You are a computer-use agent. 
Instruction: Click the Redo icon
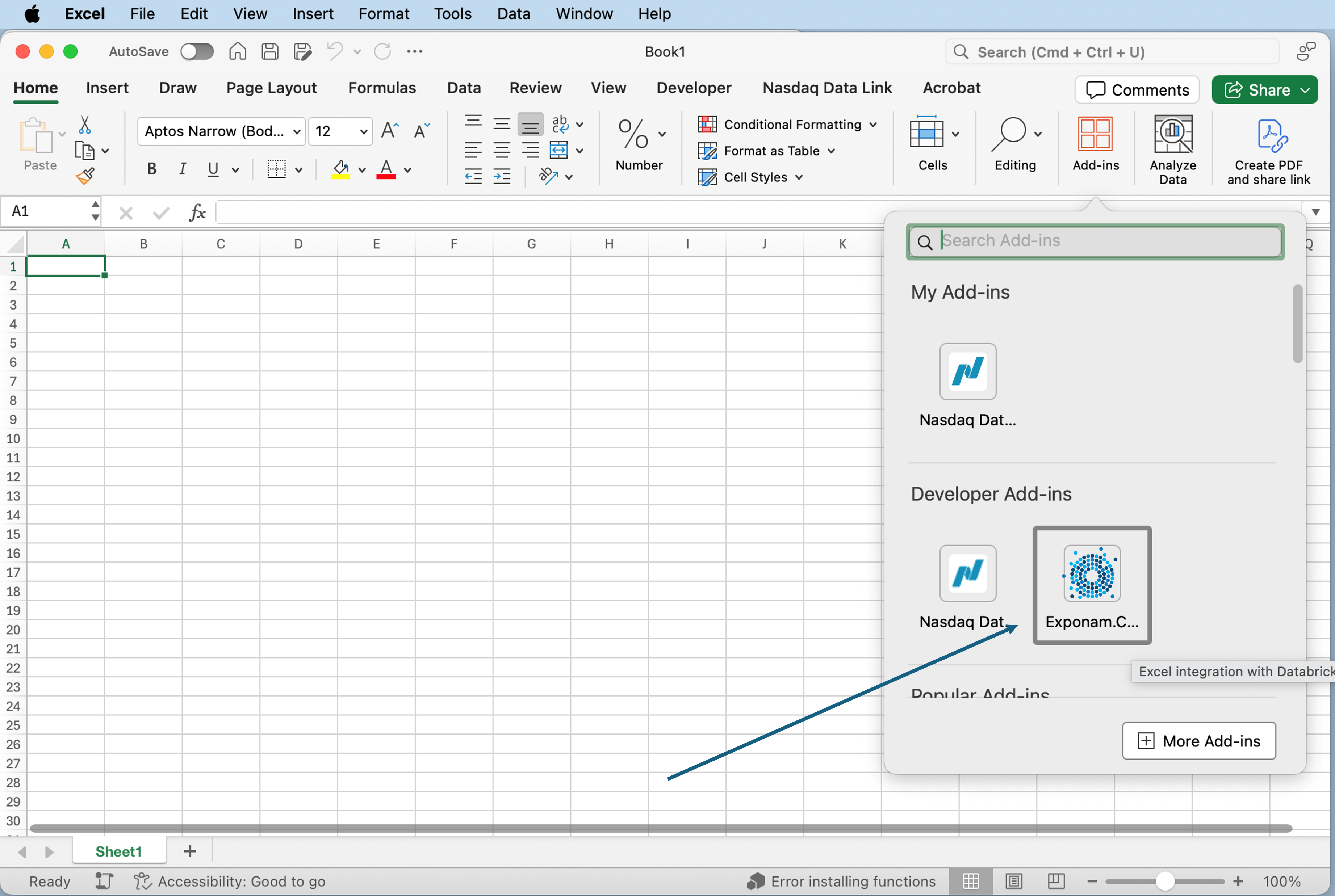[x=382, y=51]
